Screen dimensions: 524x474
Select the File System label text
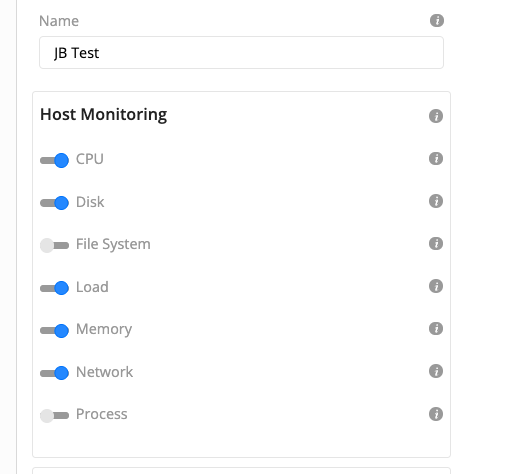[x=113, y=244]
